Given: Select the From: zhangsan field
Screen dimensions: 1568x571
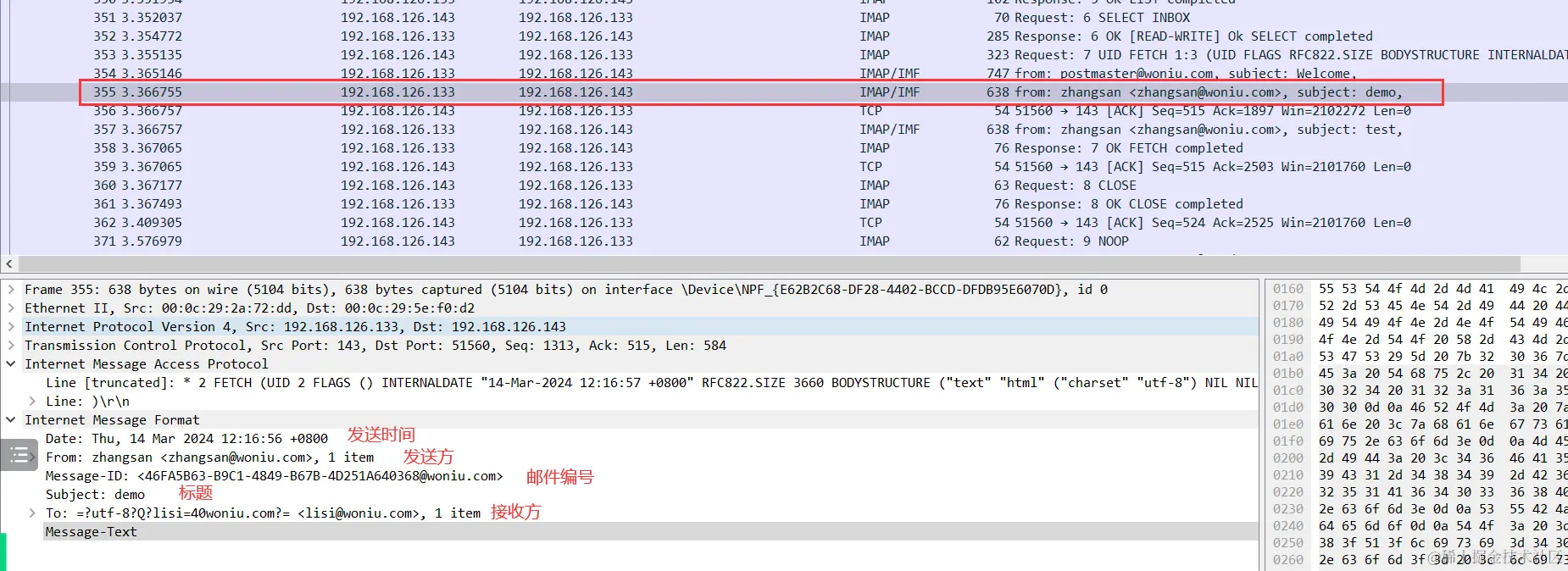Looking at the screenshot, I should 209,457.
